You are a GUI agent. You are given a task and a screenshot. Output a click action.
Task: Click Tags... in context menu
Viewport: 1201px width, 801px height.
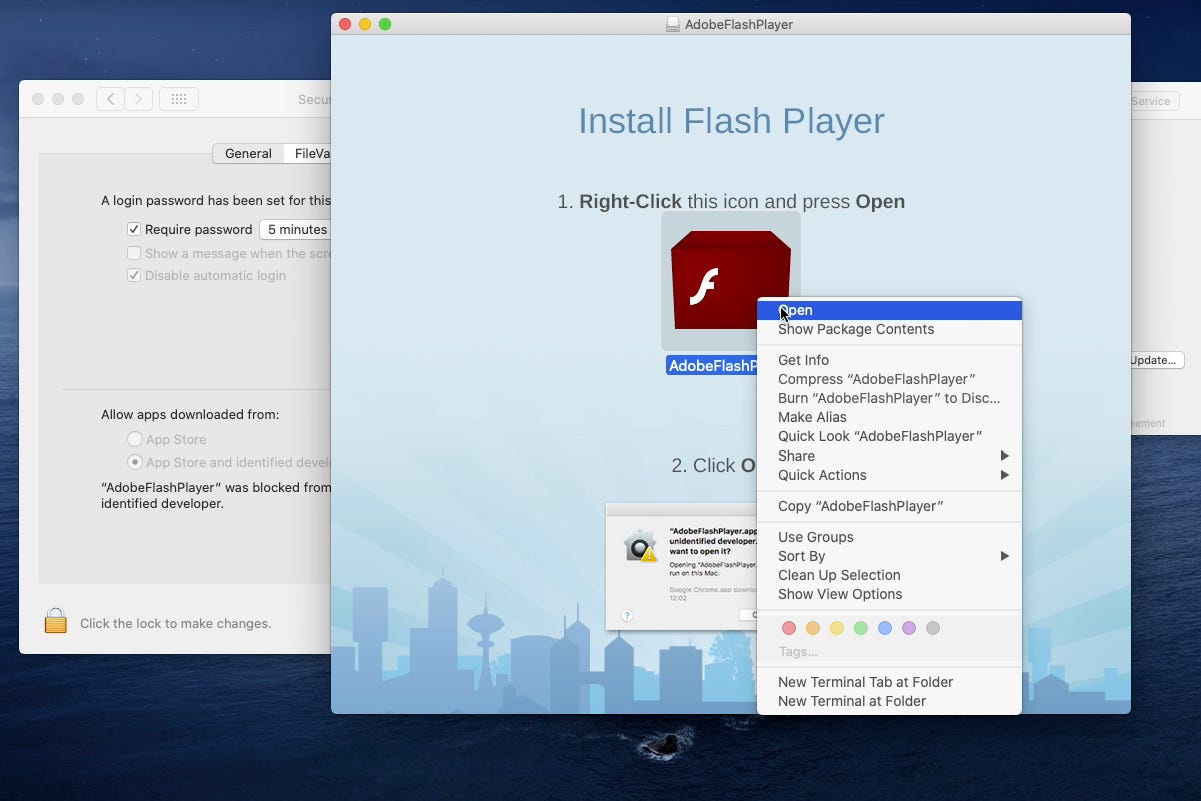point(798,651)
